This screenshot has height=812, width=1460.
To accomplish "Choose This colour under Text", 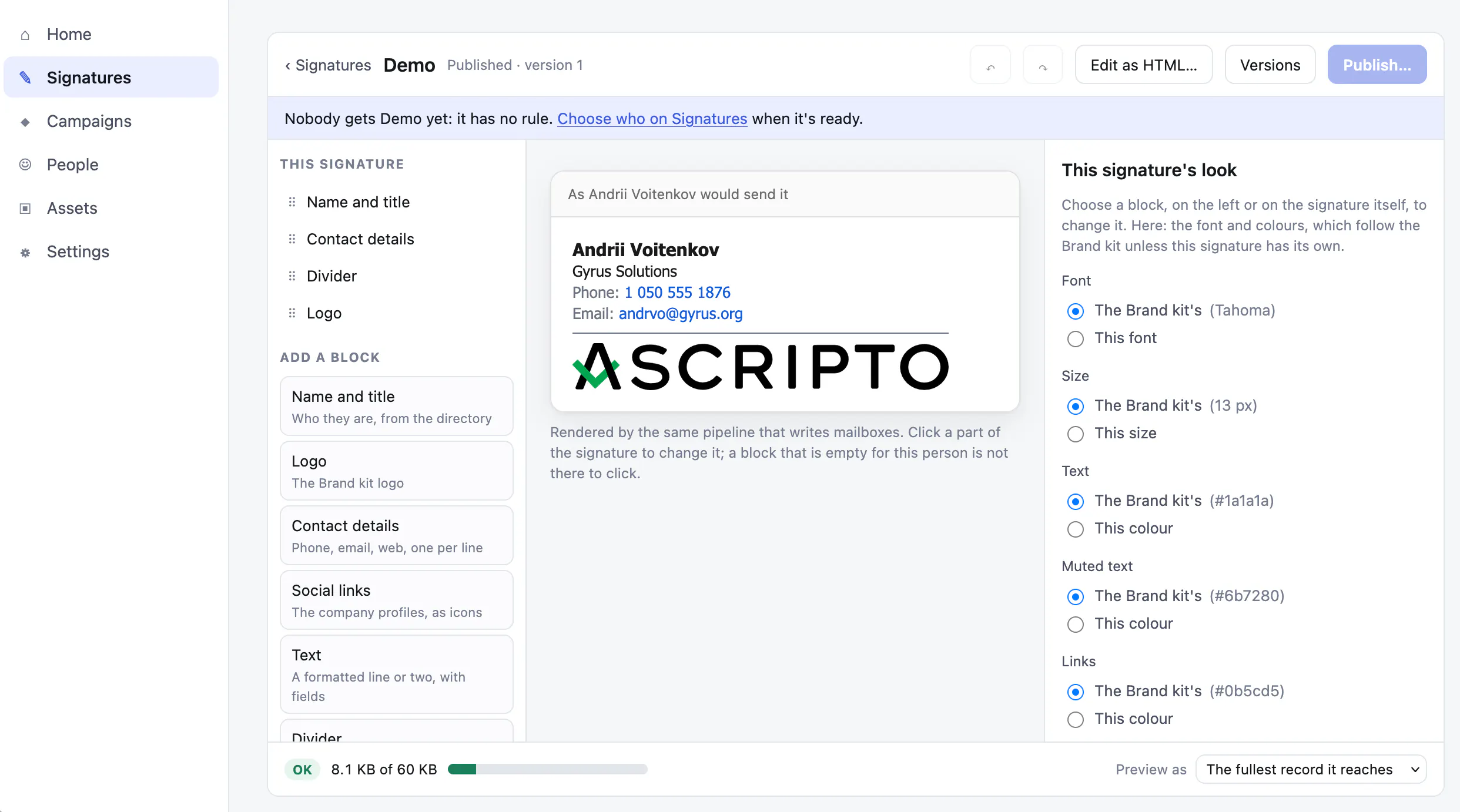I will pyautogui.click(x=1076, y=529).
